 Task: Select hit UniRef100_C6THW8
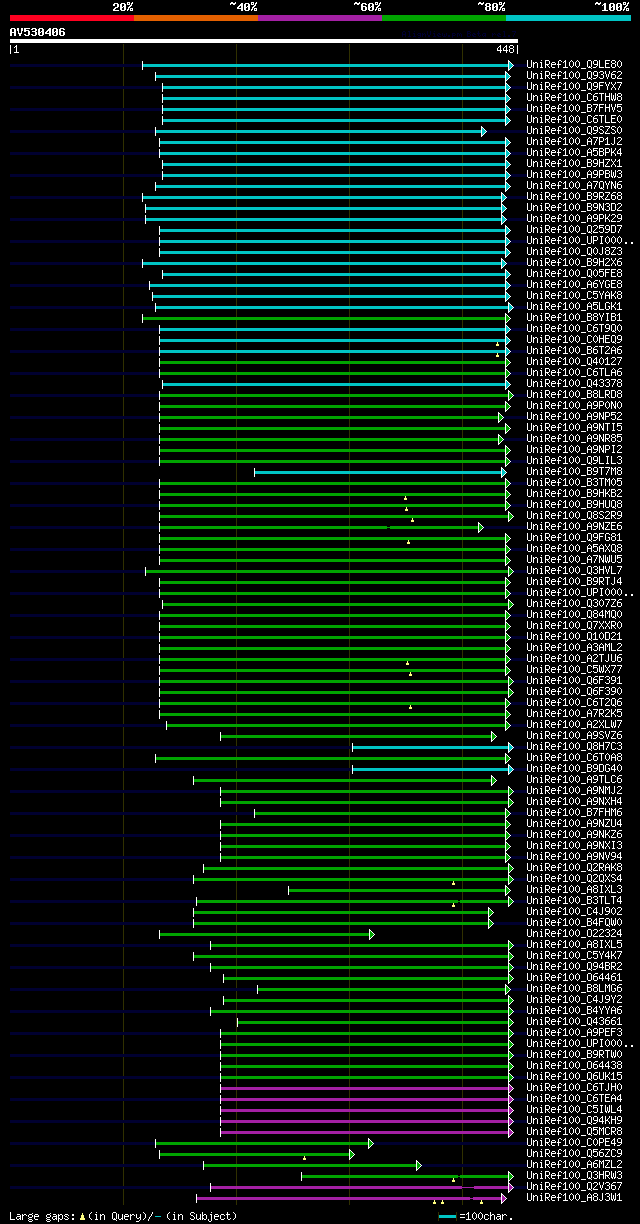(574, 98)
